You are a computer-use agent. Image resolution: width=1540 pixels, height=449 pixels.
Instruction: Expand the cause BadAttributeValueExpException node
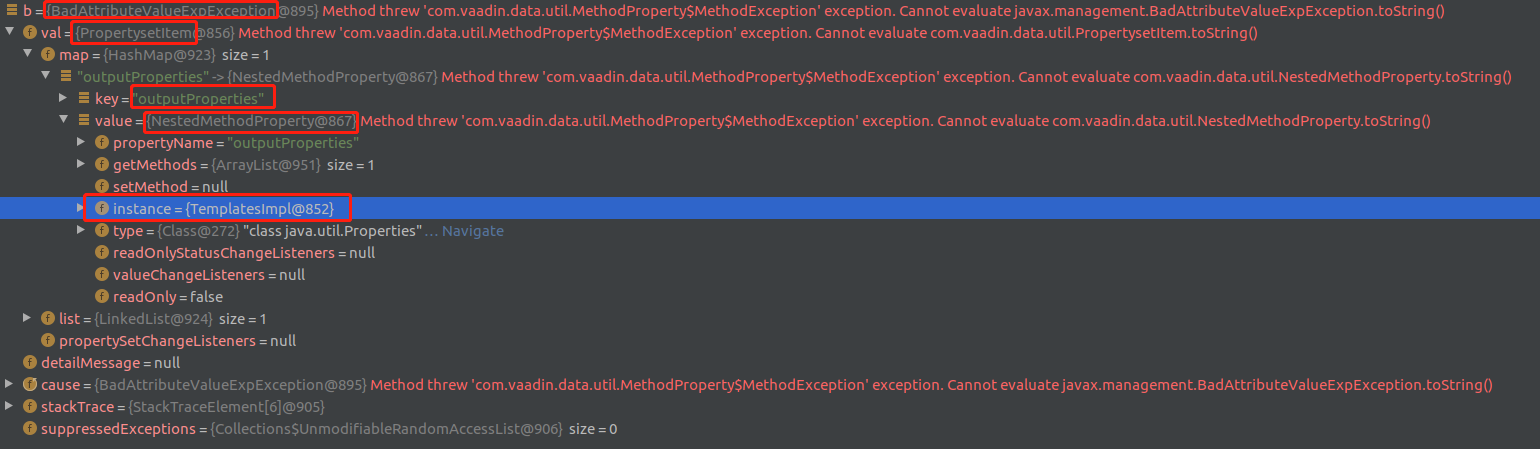pos(10,385)
